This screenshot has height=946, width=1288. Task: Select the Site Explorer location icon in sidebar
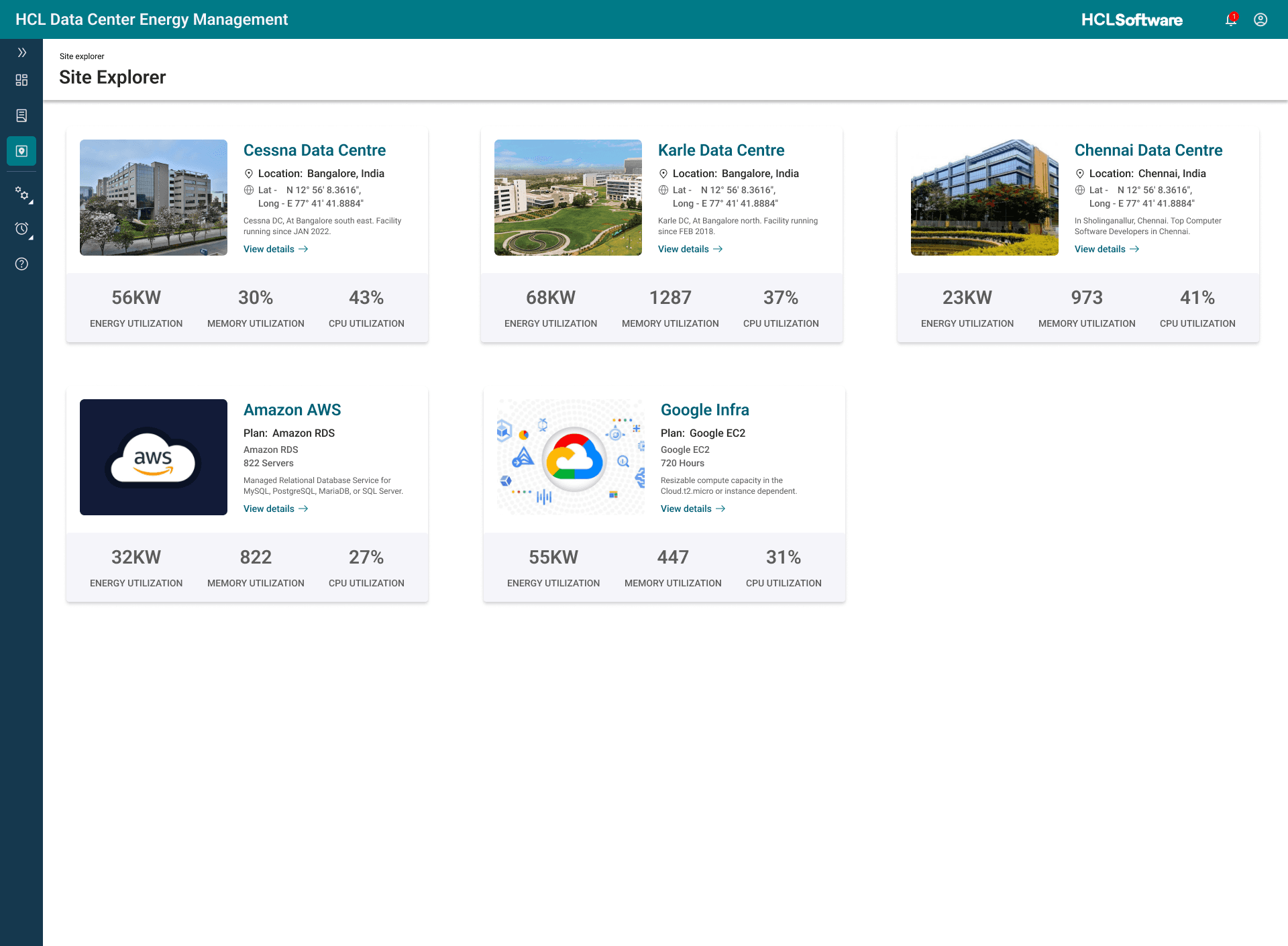pos(21,151)
